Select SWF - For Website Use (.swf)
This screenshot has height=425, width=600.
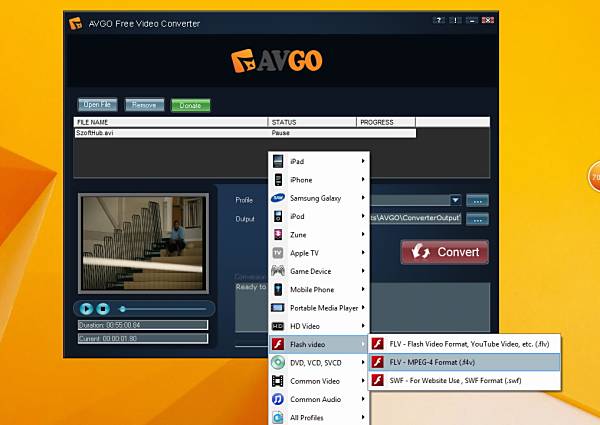pyautogui.click(x=464, y=380)
